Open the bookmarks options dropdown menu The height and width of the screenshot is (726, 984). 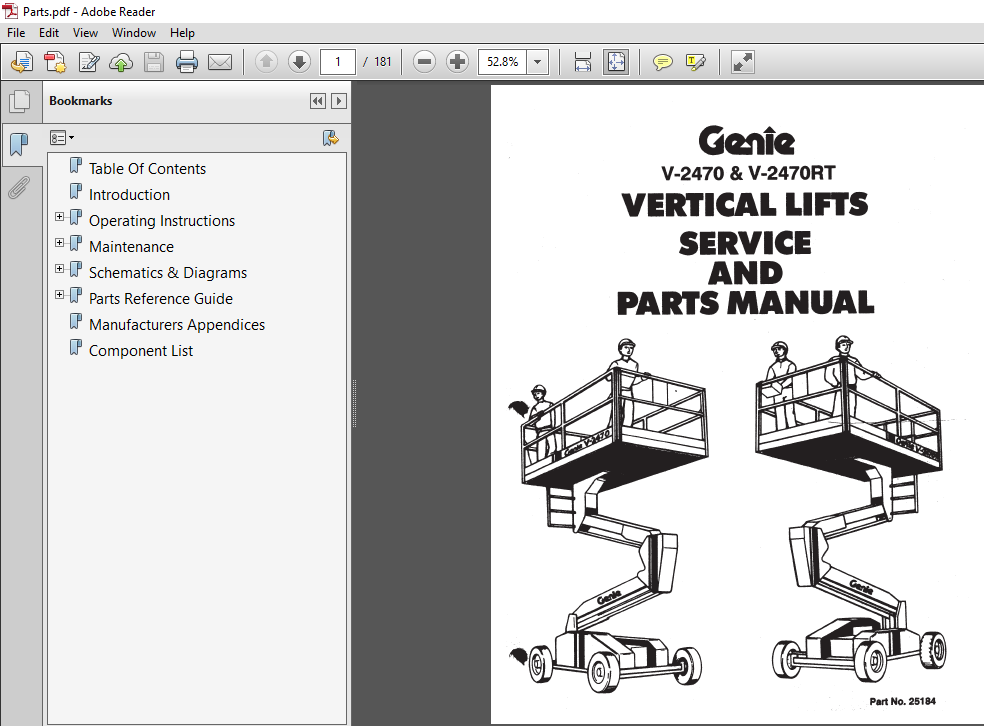tap(62, 137)
